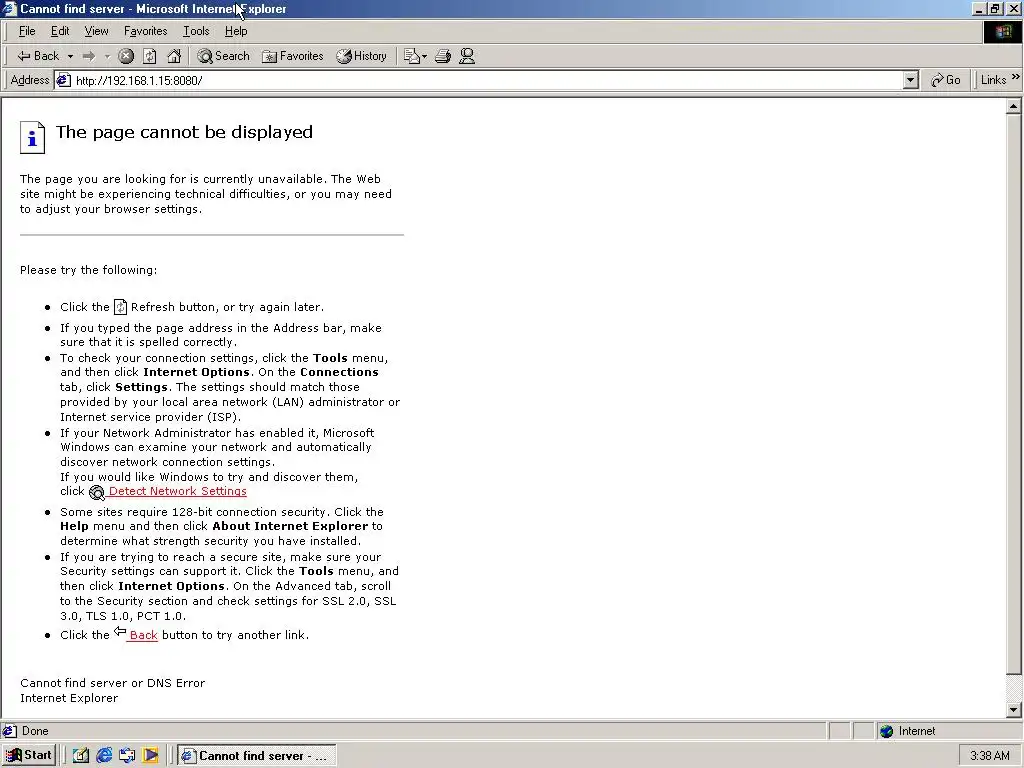Go to the Home page icon
Screen dimensions: 1024x768
[174, 56]
